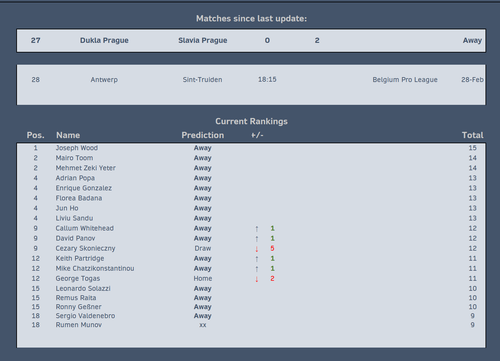This screenshot has height=361, width=500.
Task: Click the +/- column header
Action: 257,135
